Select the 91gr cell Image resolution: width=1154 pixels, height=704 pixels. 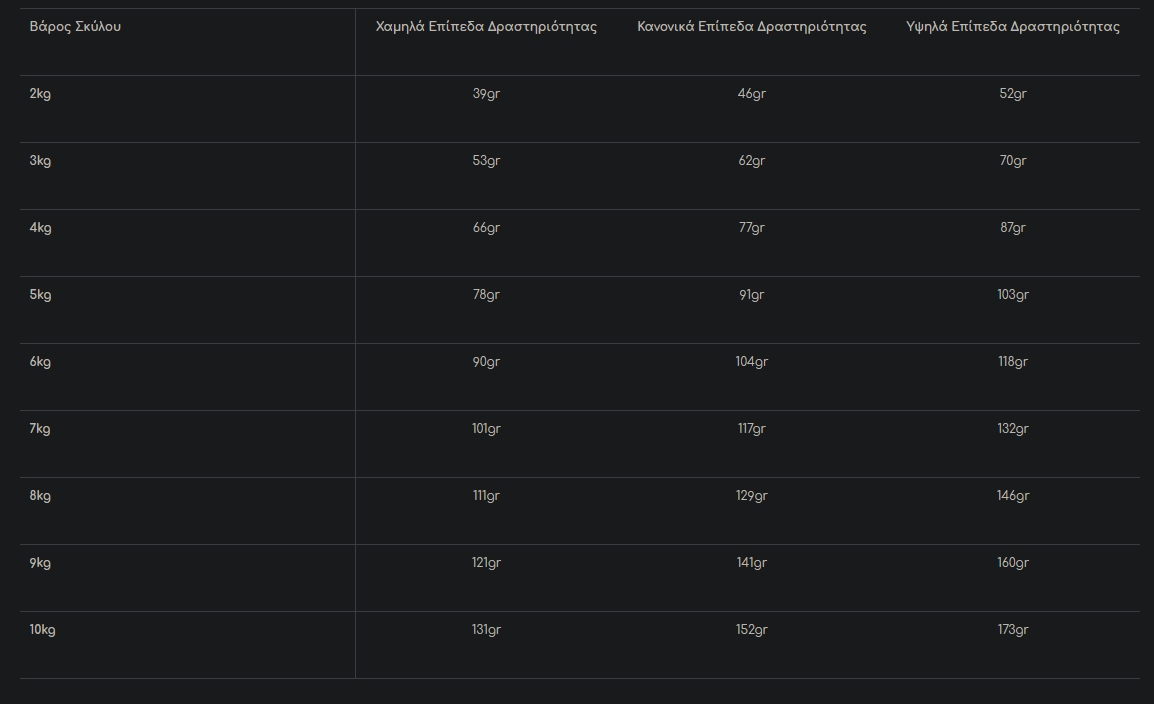(x=751, y=294)
